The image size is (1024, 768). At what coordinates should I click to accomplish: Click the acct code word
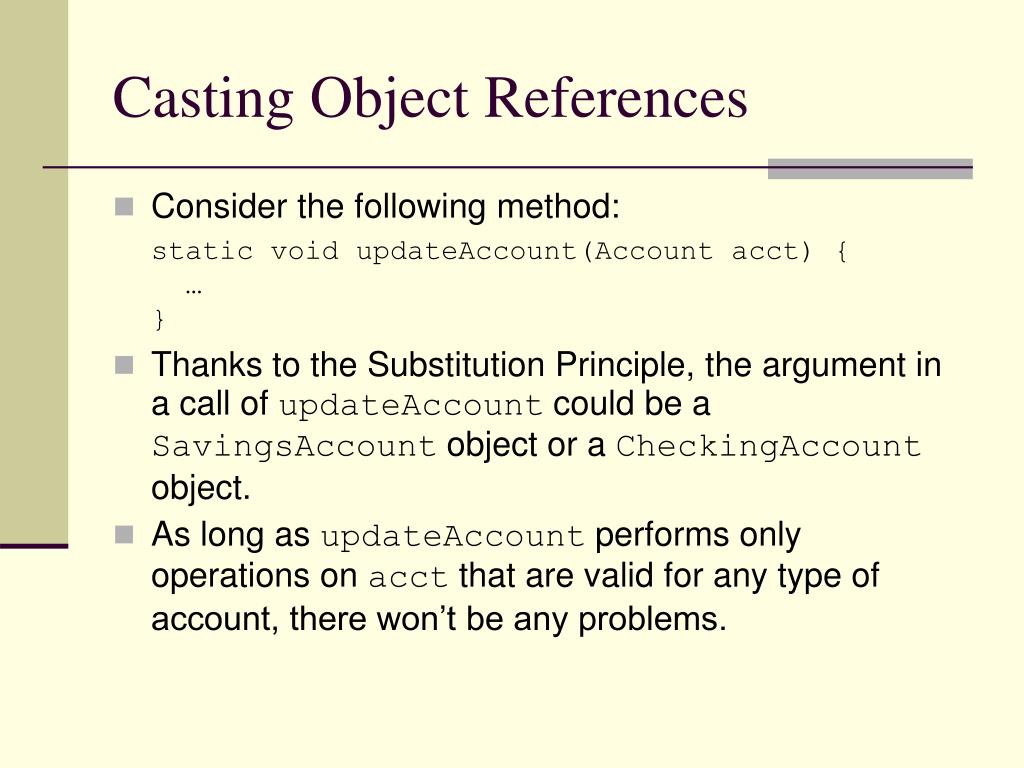click(408, 579)
